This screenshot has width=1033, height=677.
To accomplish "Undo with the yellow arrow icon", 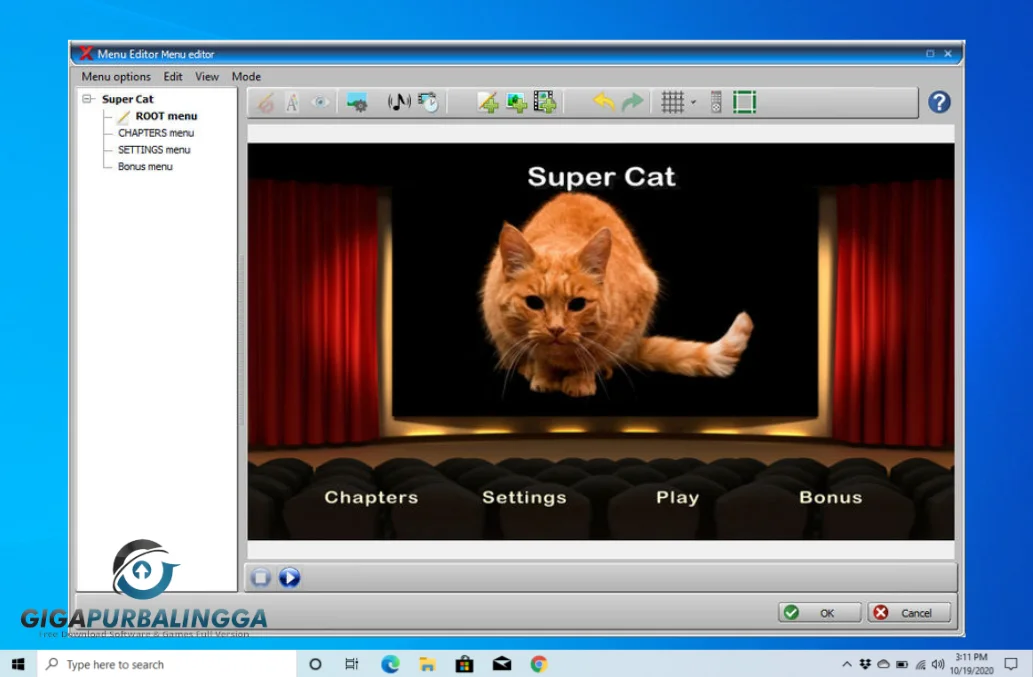I will point(603,101).
